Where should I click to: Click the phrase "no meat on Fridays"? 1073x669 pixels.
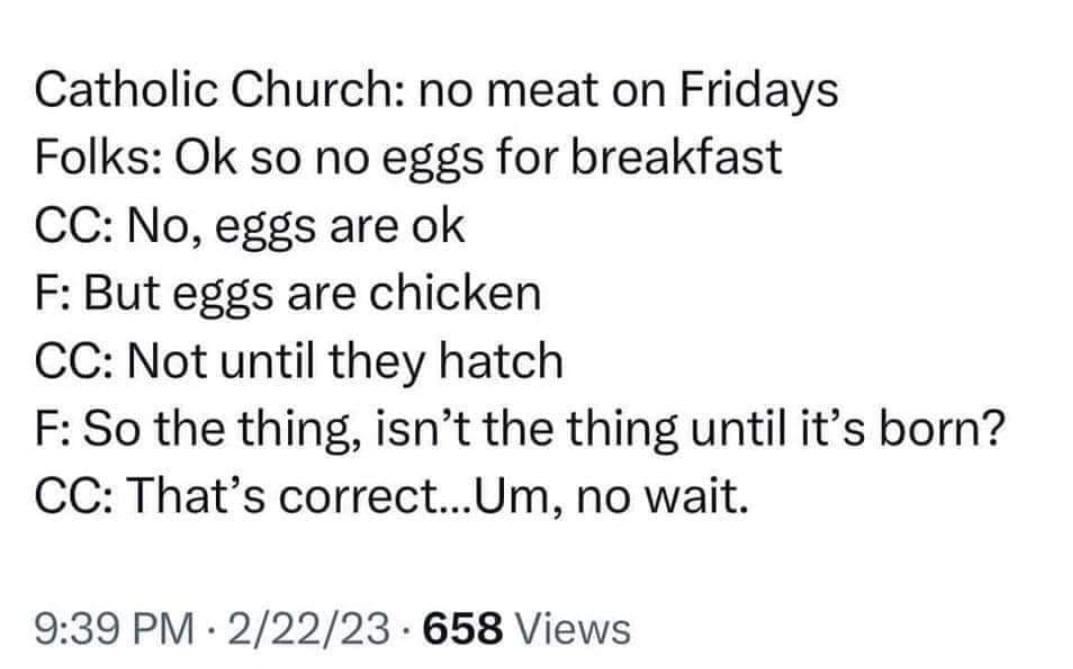pyautogui.click(x=620, y=92)
